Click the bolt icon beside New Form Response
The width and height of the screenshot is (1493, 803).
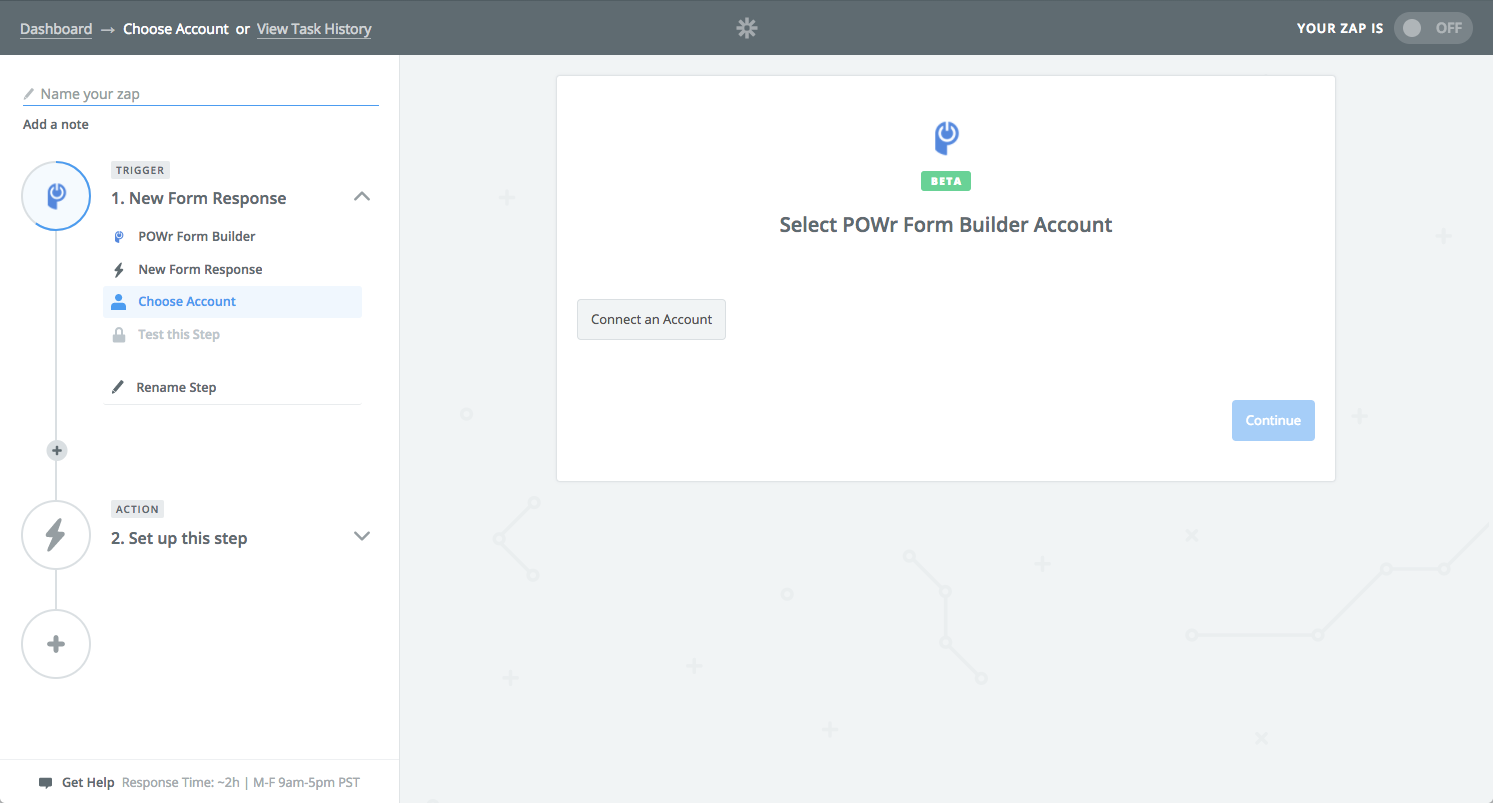(118, 270)
